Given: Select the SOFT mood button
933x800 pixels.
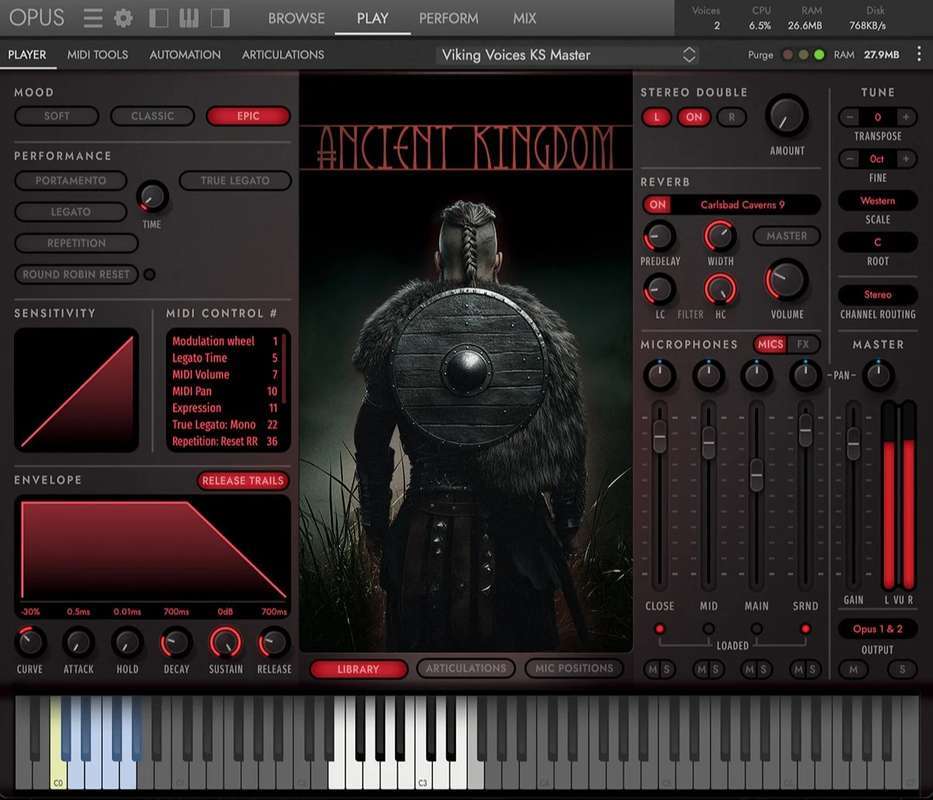Looking at the screenshot, I should 57,116.
